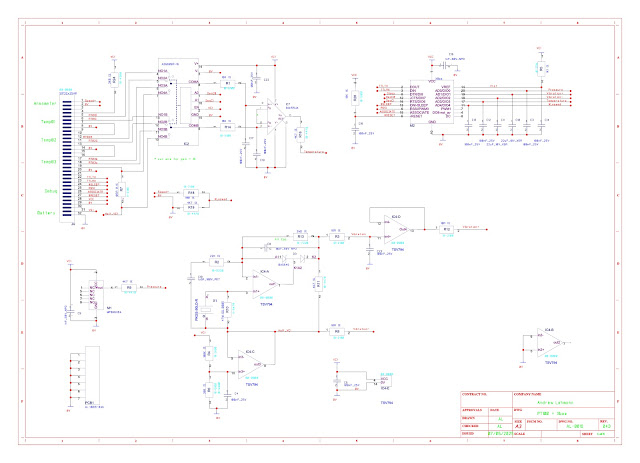The width and height of the screenshot is (640, 463).
Task: Select resistor R3 before the IC4:D input
Action: pos(337,236)
